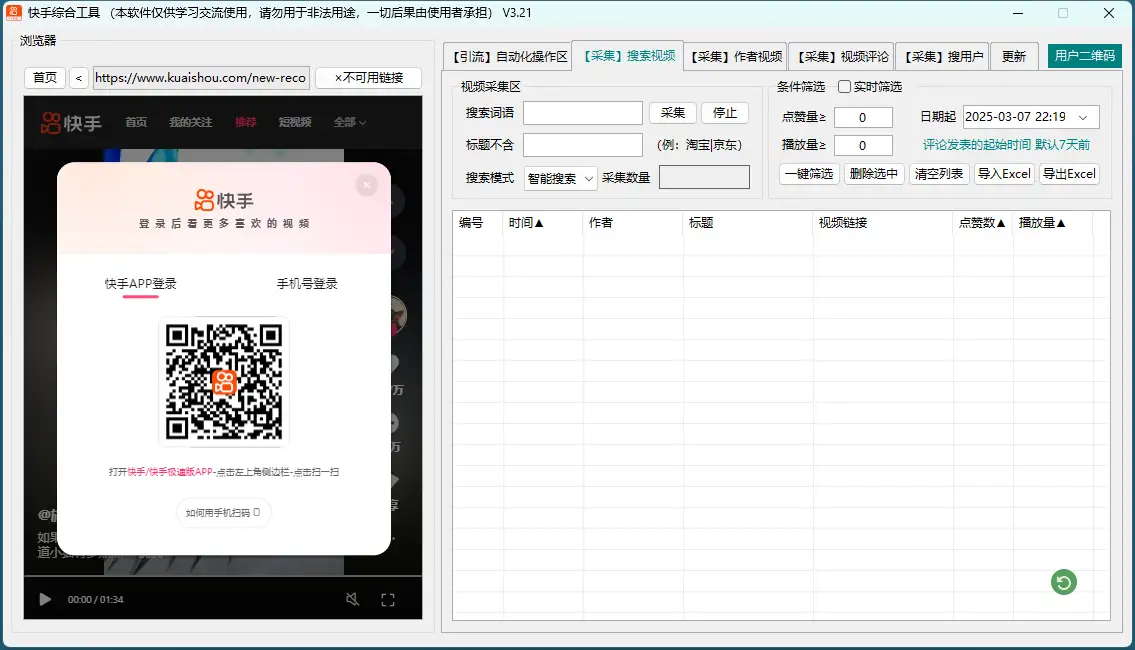Click the 搜索词语 input field

pyautogui.click(x=582, y=113)
